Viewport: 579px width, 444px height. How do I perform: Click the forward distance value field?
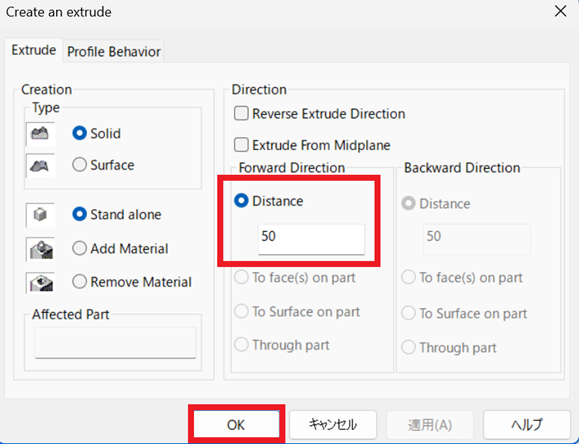(x=311, y=239)
